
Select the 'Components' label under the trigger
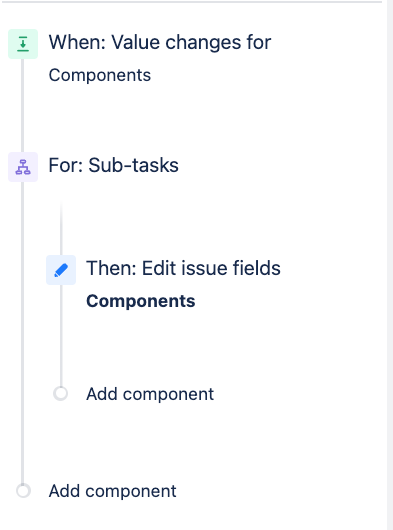tap(100, 75)
